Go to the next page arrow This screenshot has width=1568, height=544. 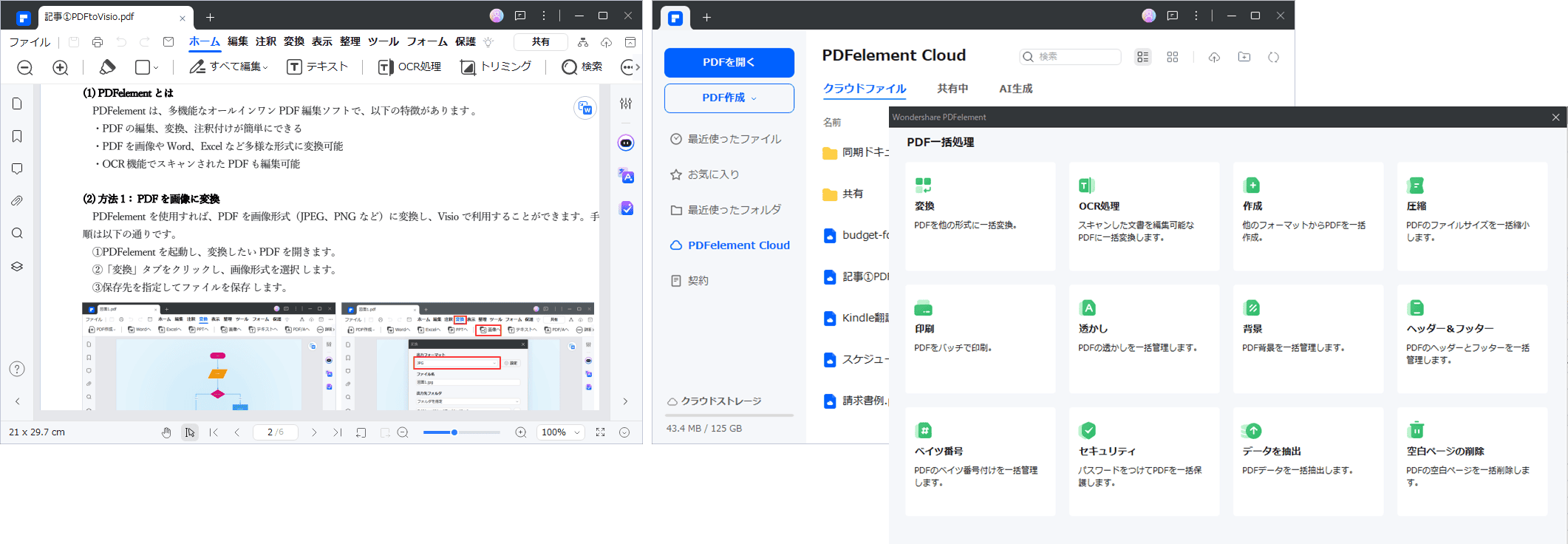tap(314, 432)
